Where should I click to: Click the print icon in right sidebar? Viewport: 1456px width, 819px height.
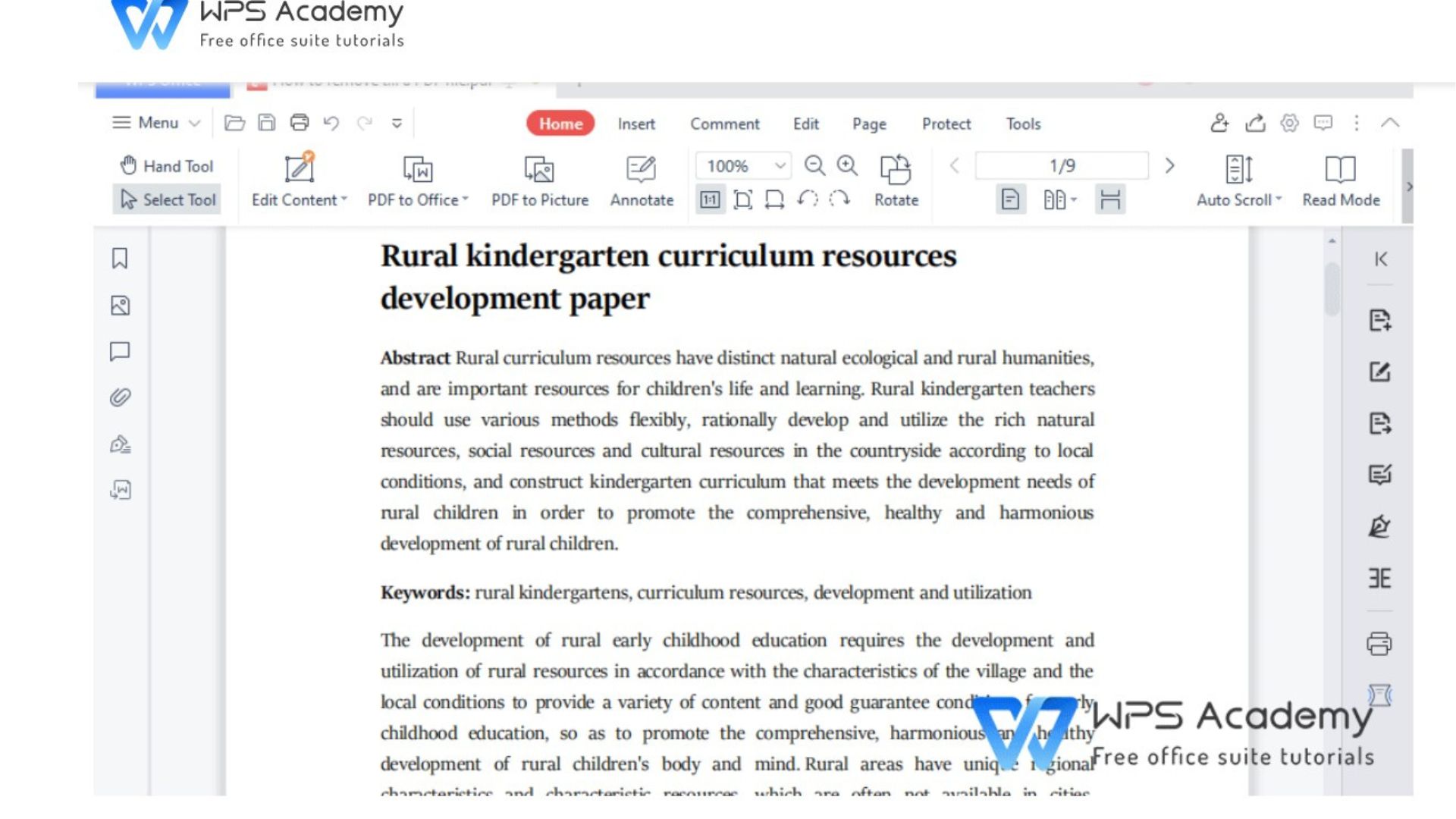tap(1379, 644)
